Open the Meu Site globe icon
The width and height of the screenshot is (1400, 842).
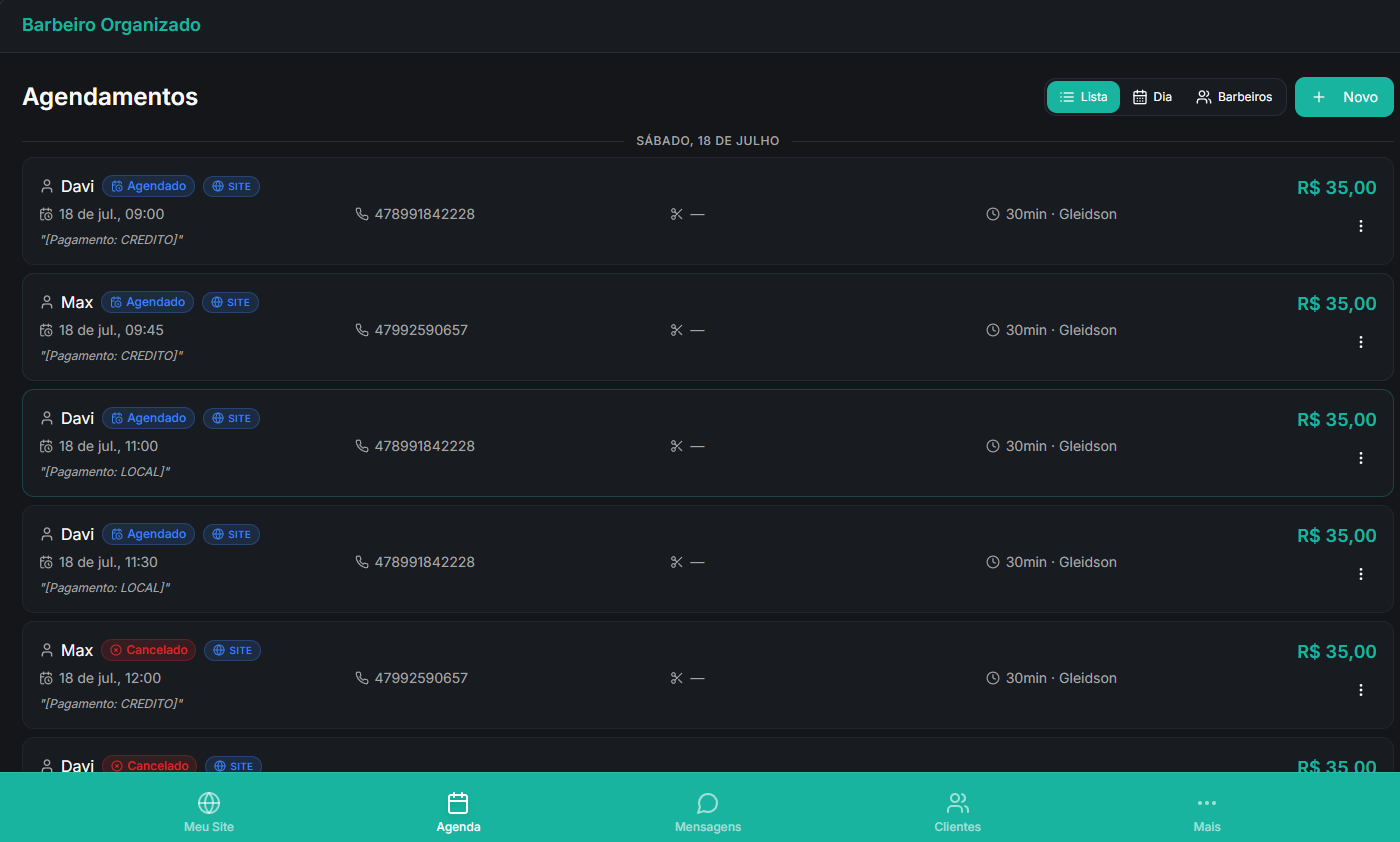(x=209, y=803)
